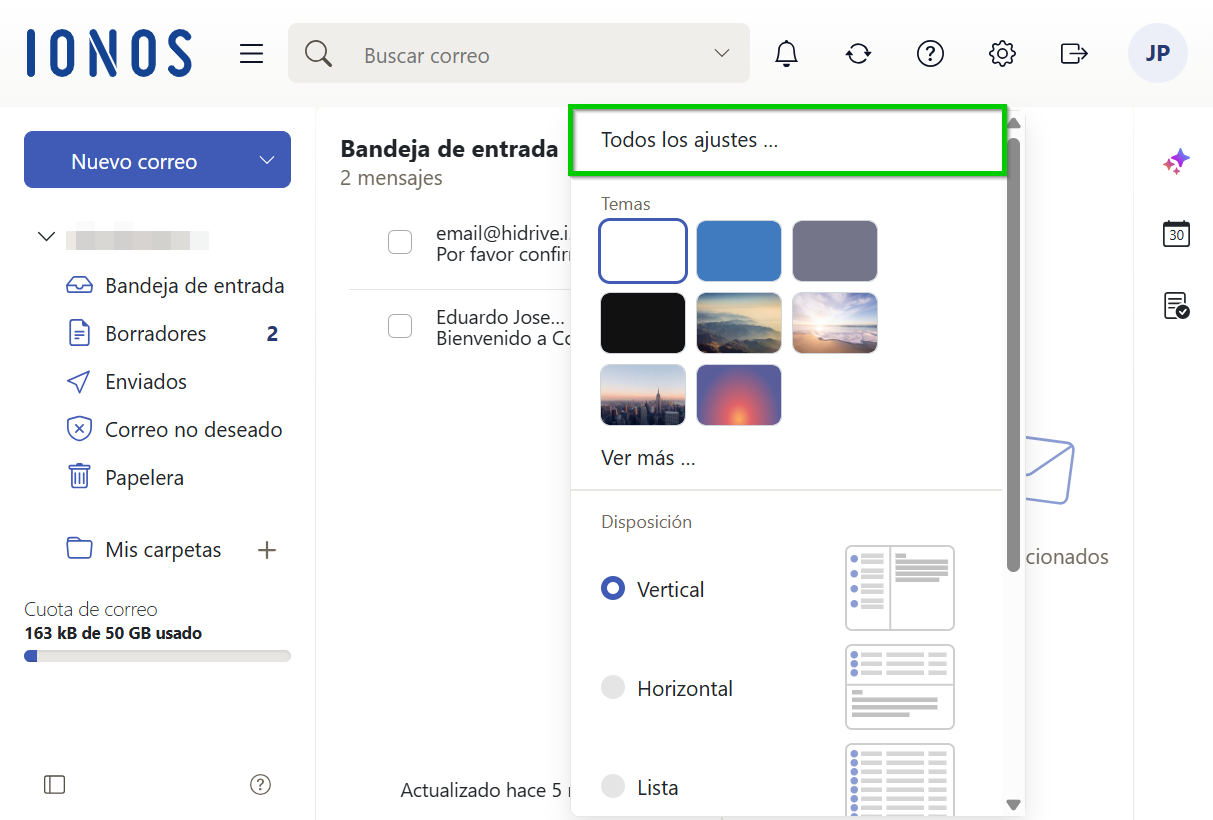Select the dark black theme swatch
Screen dimensions: 1213x820
(x=642, y=322)
